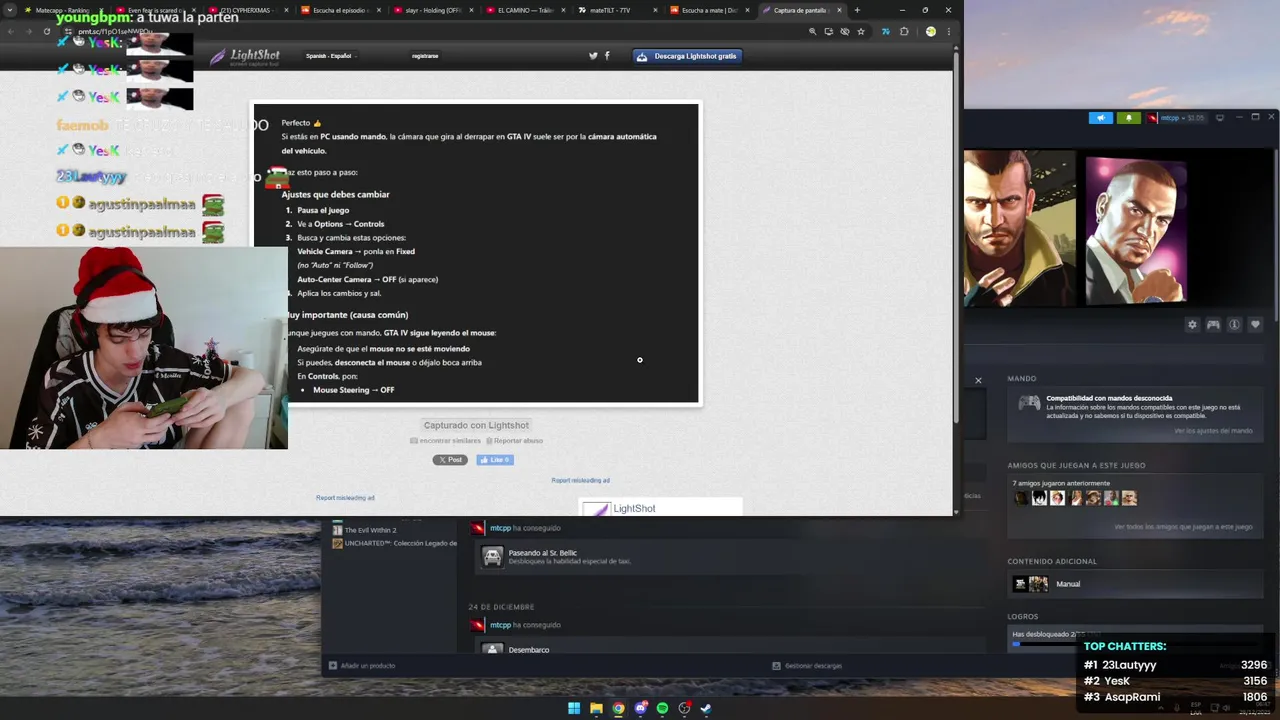
Task: Add game to favorites with heart icon
Action: [1255, 325]
